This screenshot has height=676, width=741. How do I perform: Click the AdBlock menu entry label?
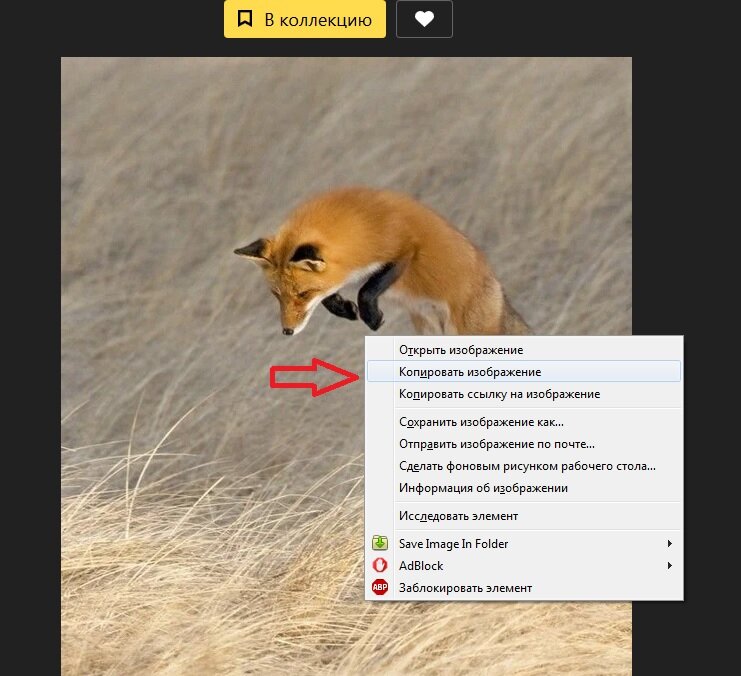[421, 566]
